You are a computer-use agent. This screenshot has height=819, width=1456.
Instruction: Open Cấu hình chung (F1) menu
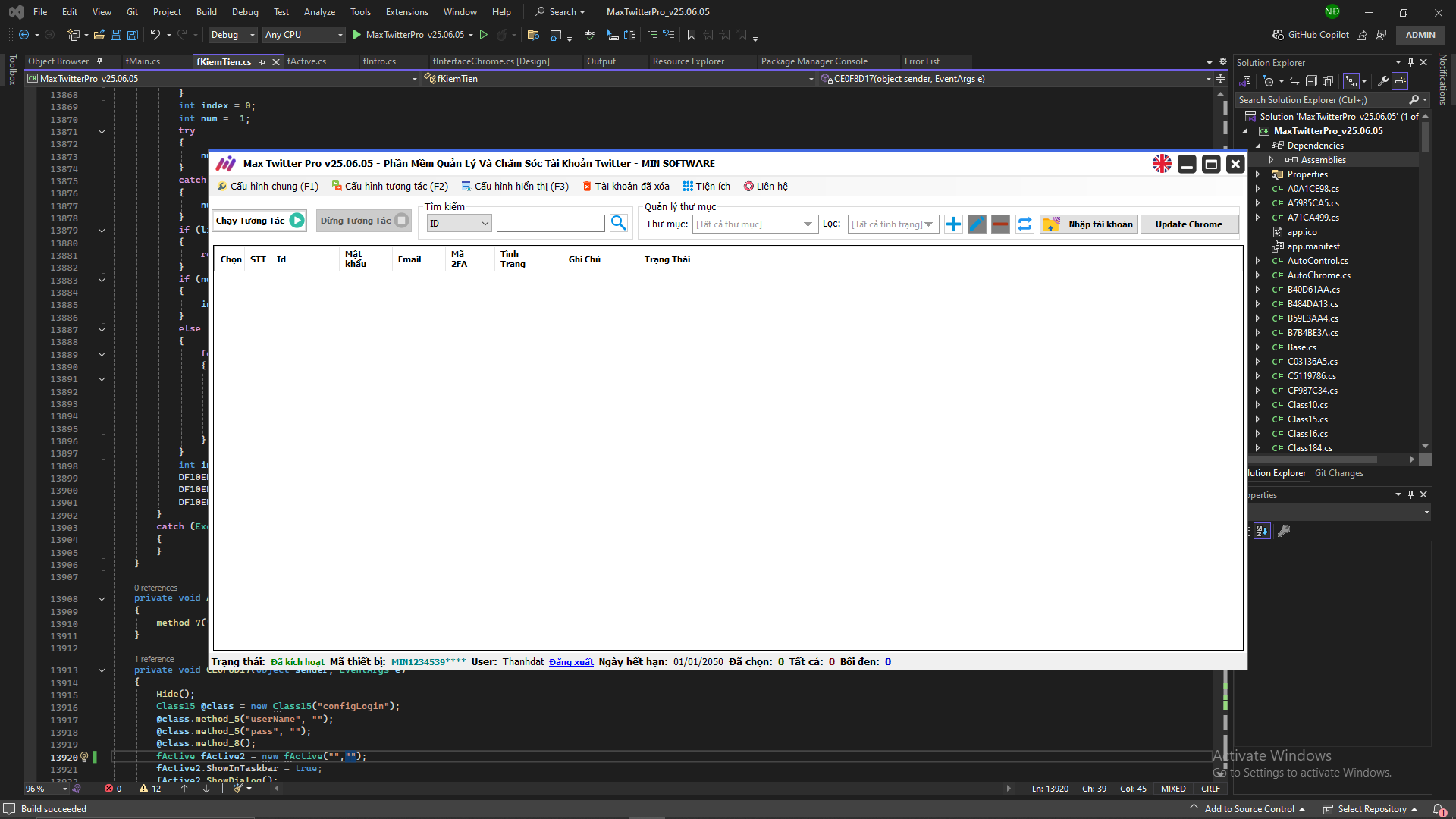(x=268, y=187)
